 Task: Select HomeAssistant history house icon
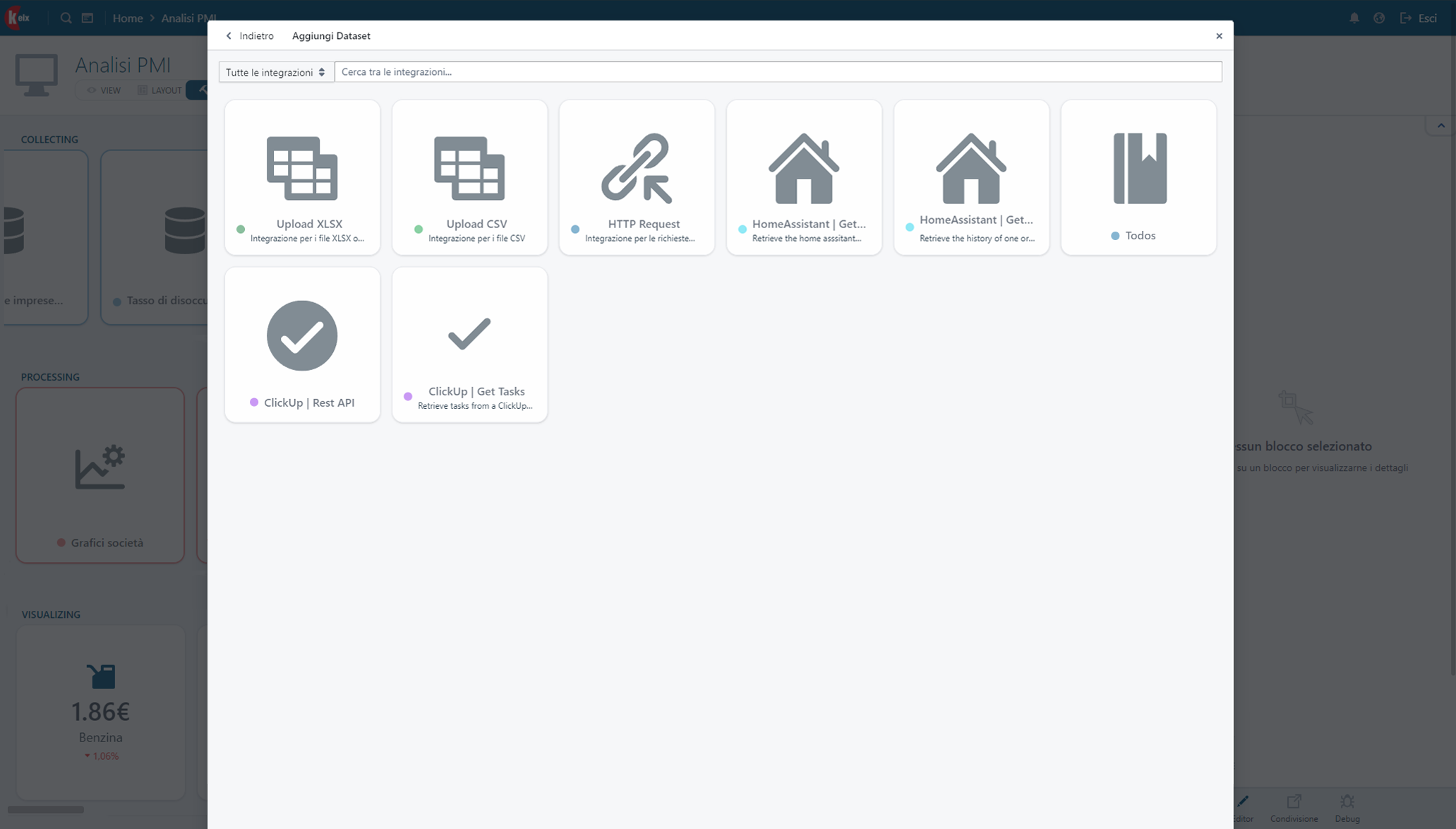click(971, 168)
